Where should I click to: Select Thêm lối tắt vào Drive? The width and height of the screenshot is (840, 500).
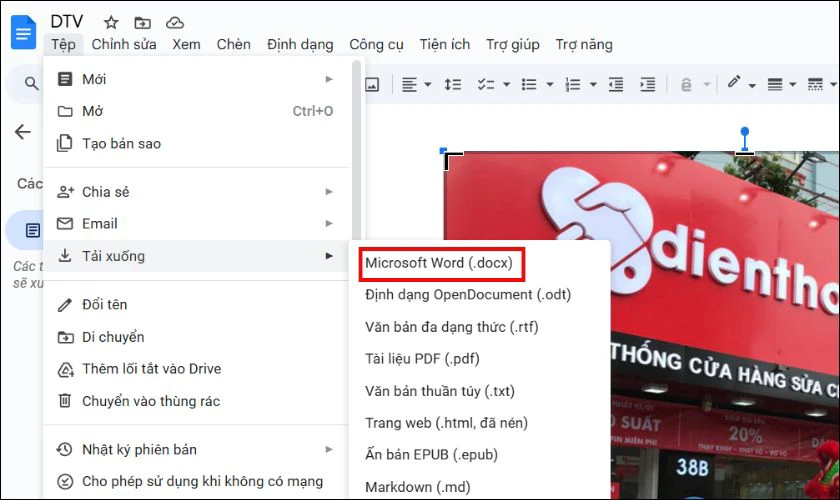[x=197, y=369]
